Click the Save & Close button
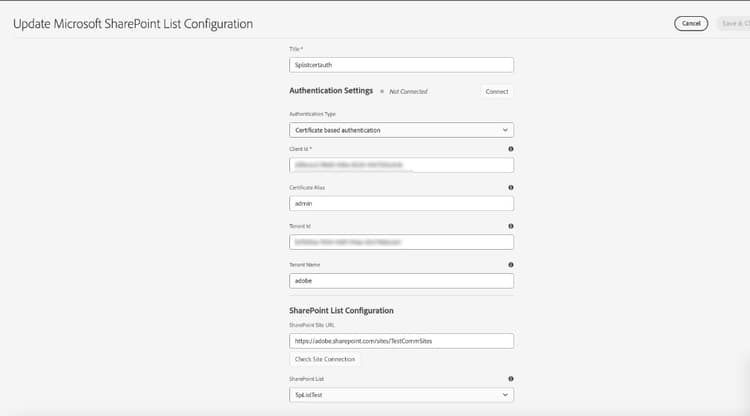Screen dimensions: 750x416 [x=734, y=23]
